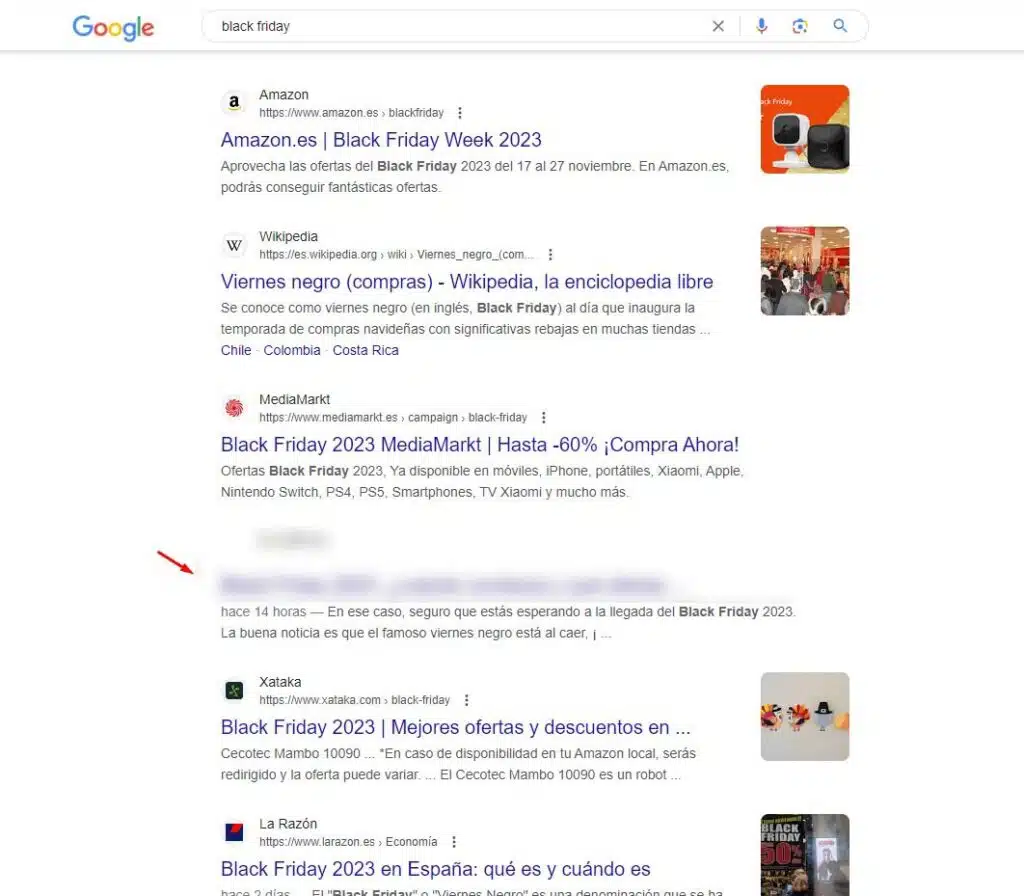Open Black Friday 2023 MediaMarkt result
Viewport: 1024px width, 896px height.
coord(479,445)
